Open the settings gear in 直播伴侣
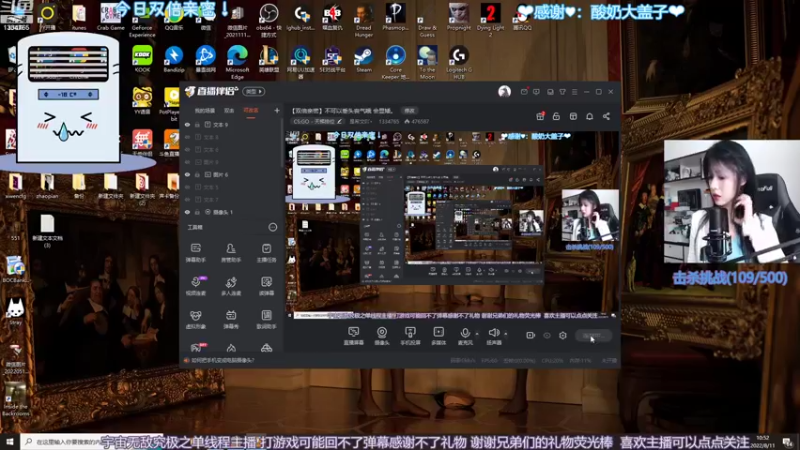Viewport: 800px width, 450px height. (x=563, y=335)
